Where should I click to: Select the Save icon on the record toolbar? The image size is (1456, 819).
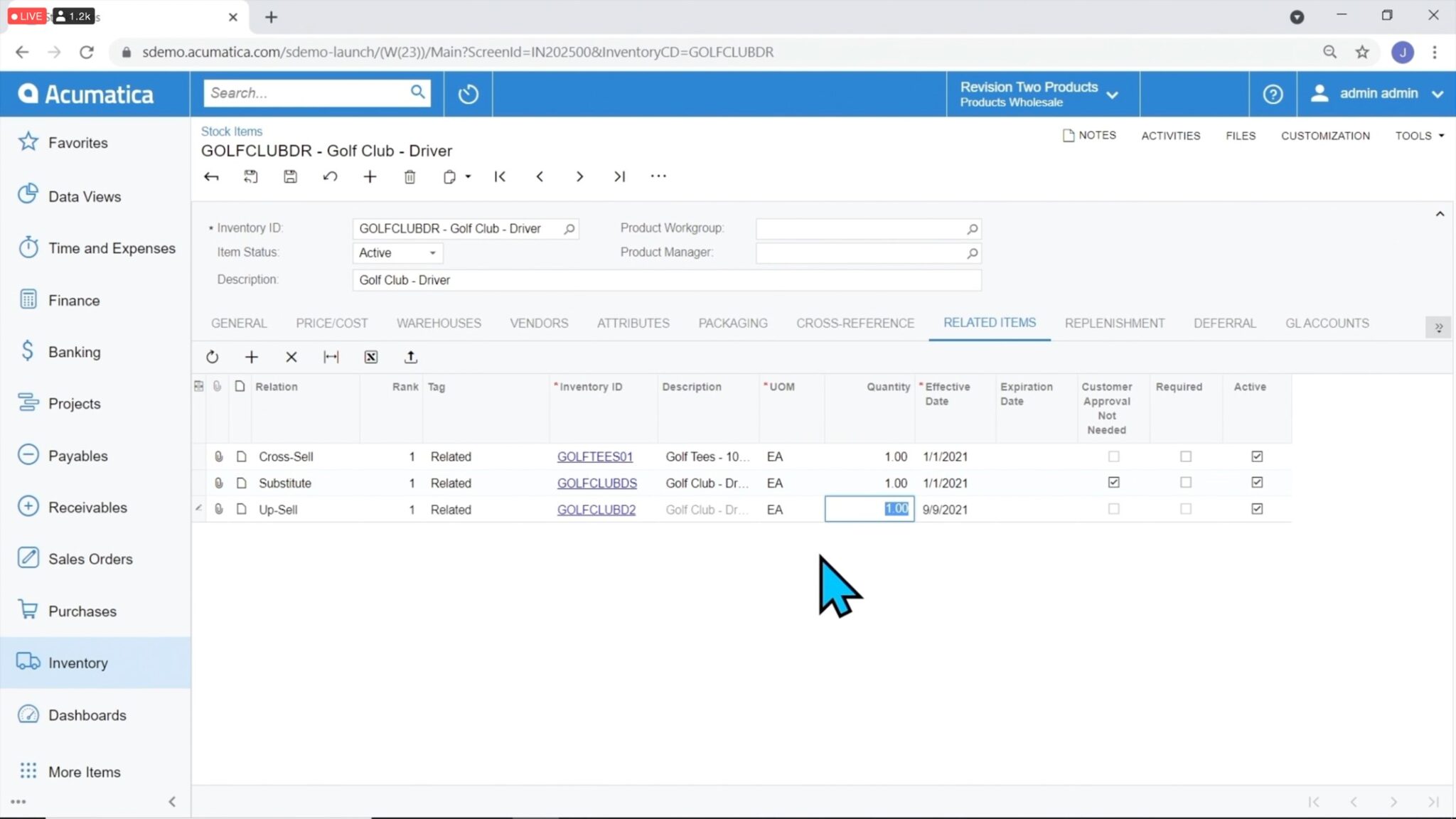(290, 176)
